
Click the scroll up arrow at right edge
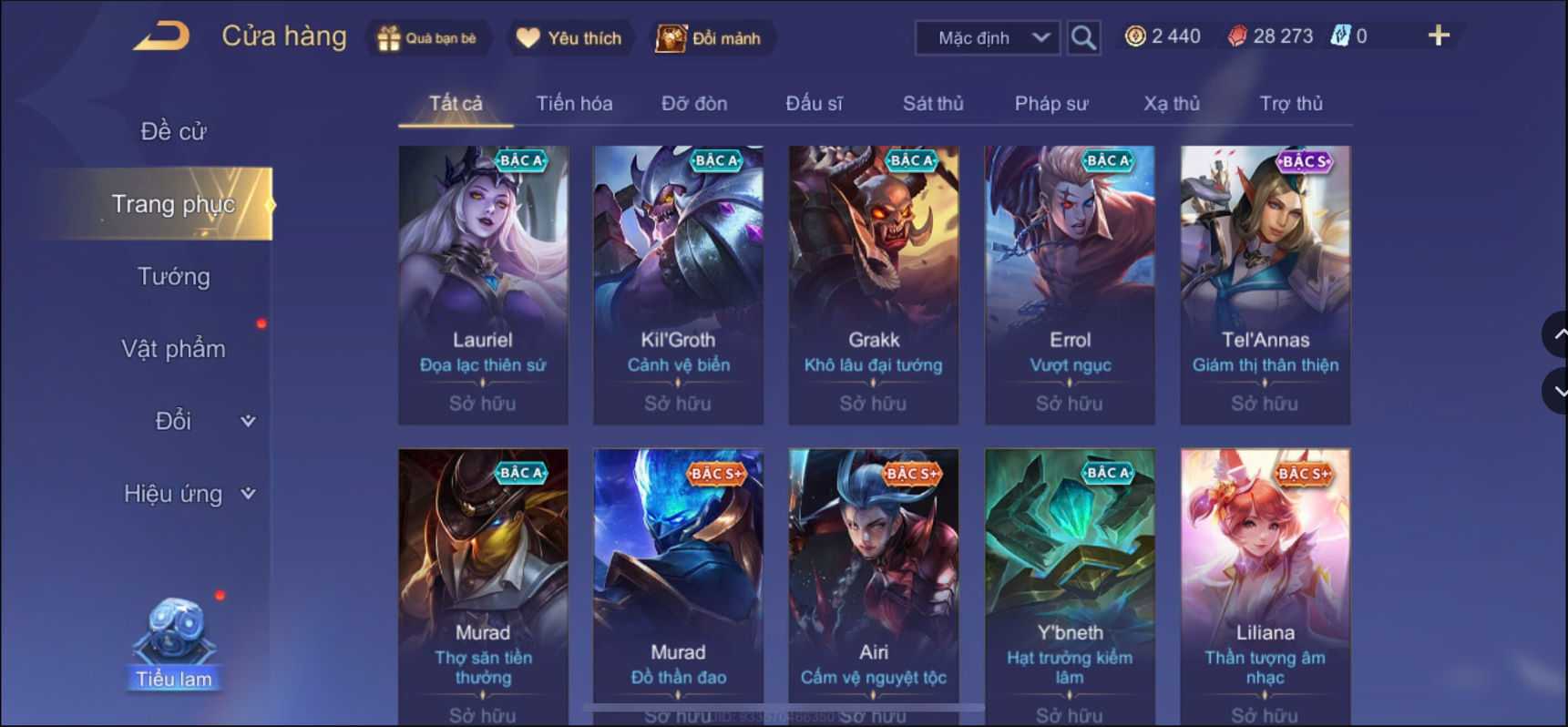click(x=1557, y=334)
